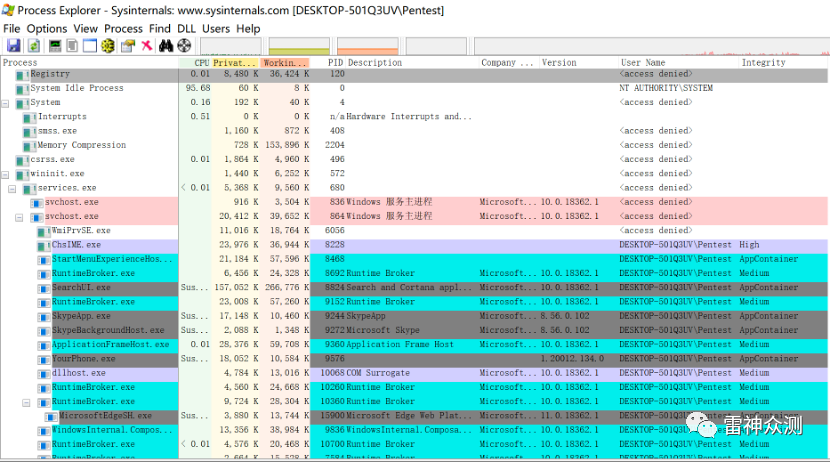Open the Options menu
This screenshot has height=462, width=830.
coord(47,29)
